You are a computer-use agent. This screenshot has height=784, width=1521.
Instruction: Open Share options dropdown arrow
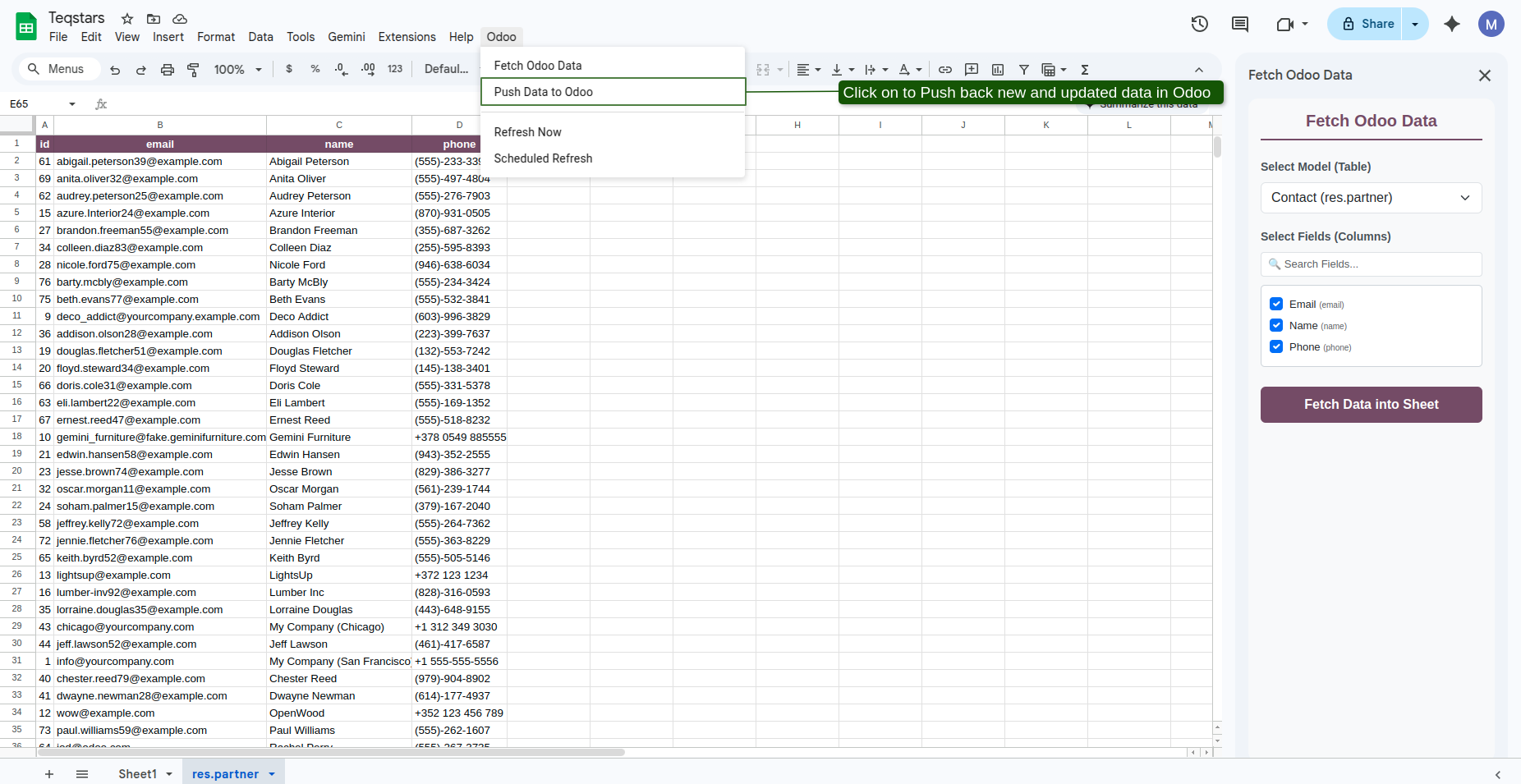(1415, 24)
